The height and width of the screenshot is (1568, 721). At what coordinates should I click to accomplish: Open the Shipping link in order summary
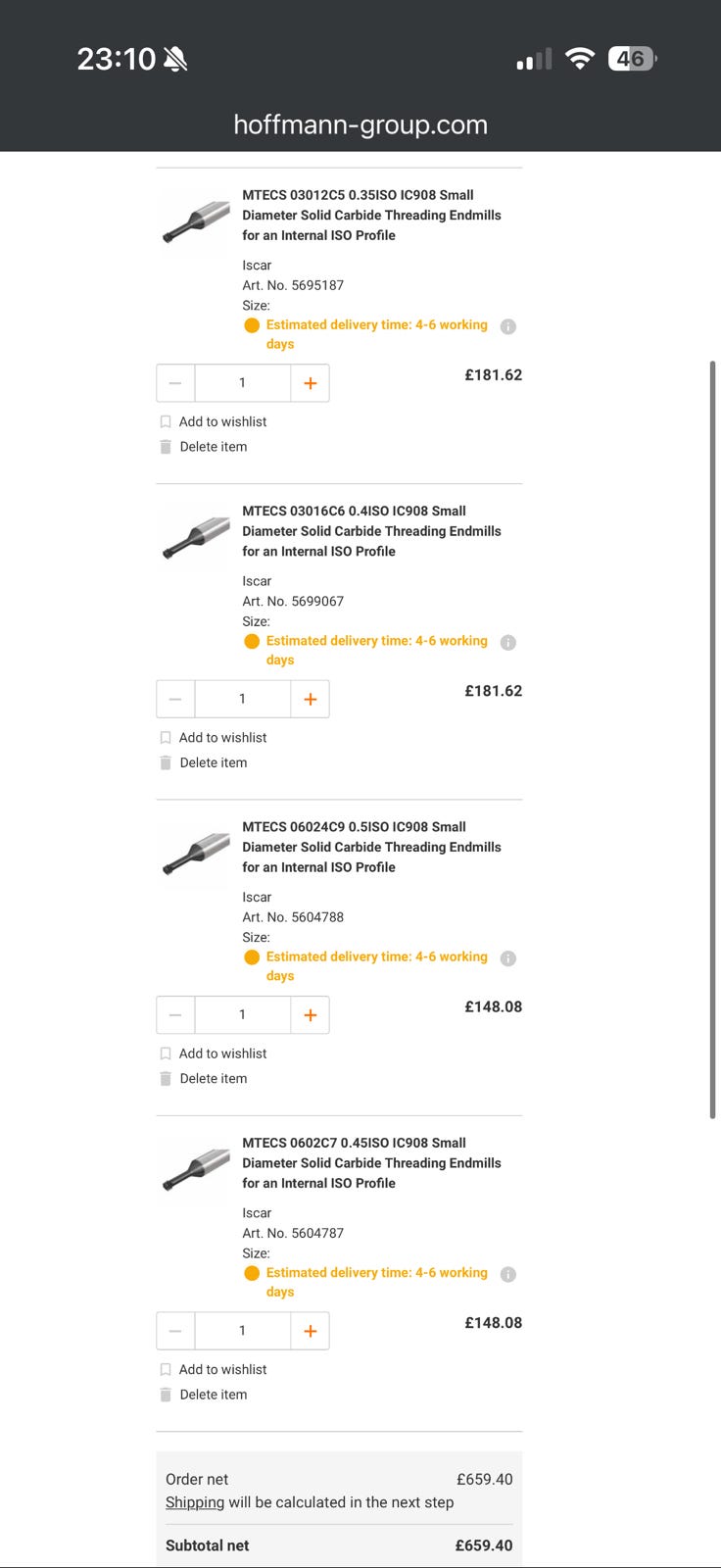tap(194, 1502)
